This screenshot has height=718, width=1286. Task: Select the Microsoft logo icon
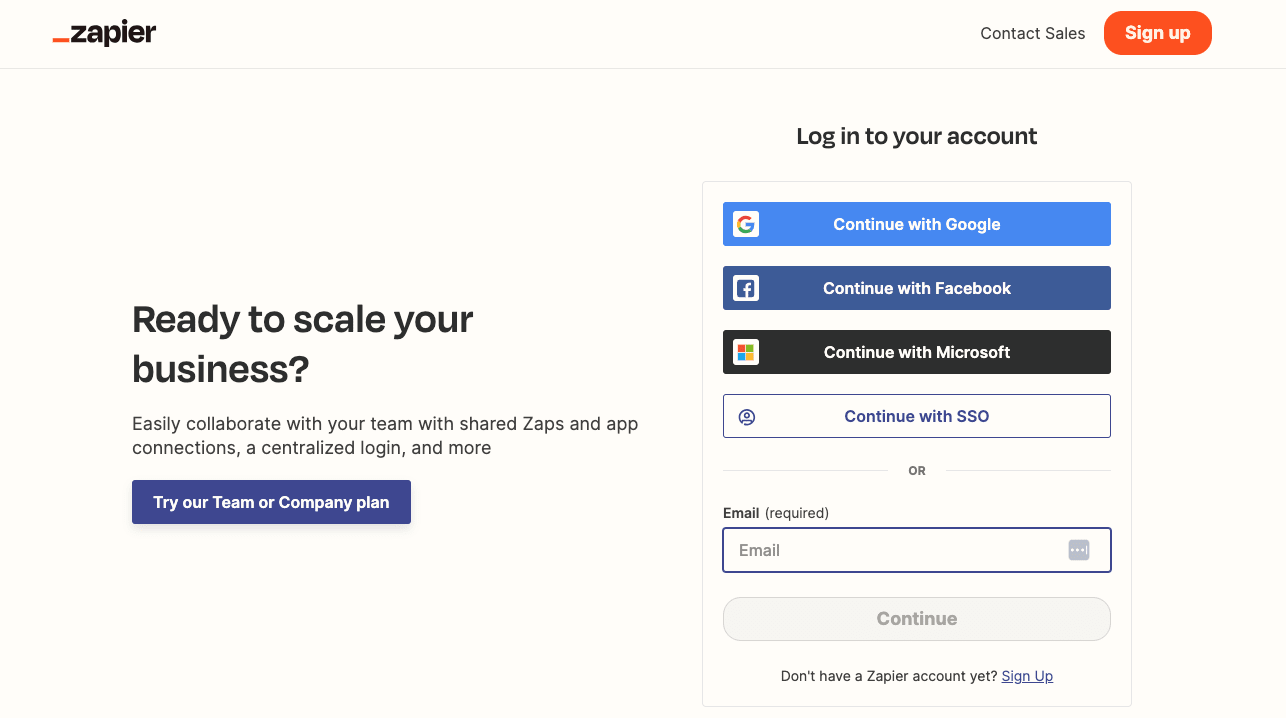point(746,352)
